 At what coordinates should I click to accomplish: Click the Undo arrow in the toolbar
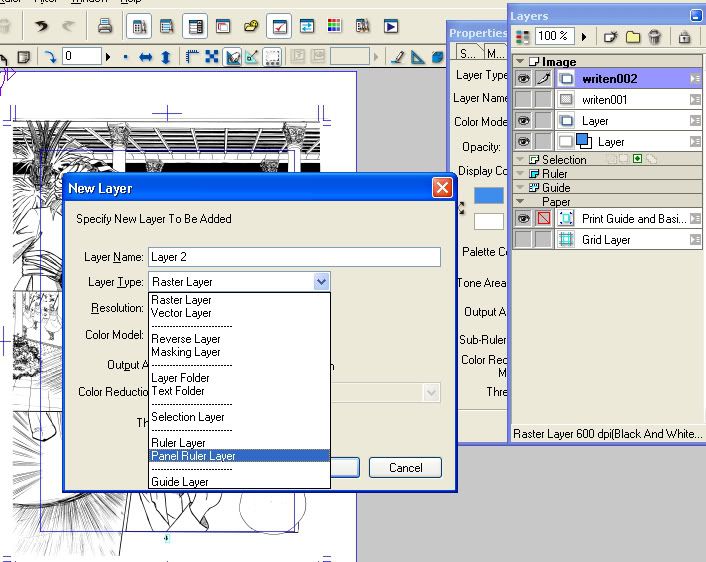pos(41,26)
